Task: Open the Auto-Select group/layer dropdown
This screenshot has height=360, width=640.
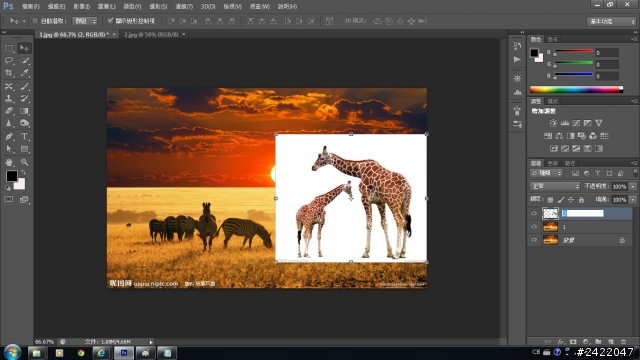Action: (x=84, y=21)
